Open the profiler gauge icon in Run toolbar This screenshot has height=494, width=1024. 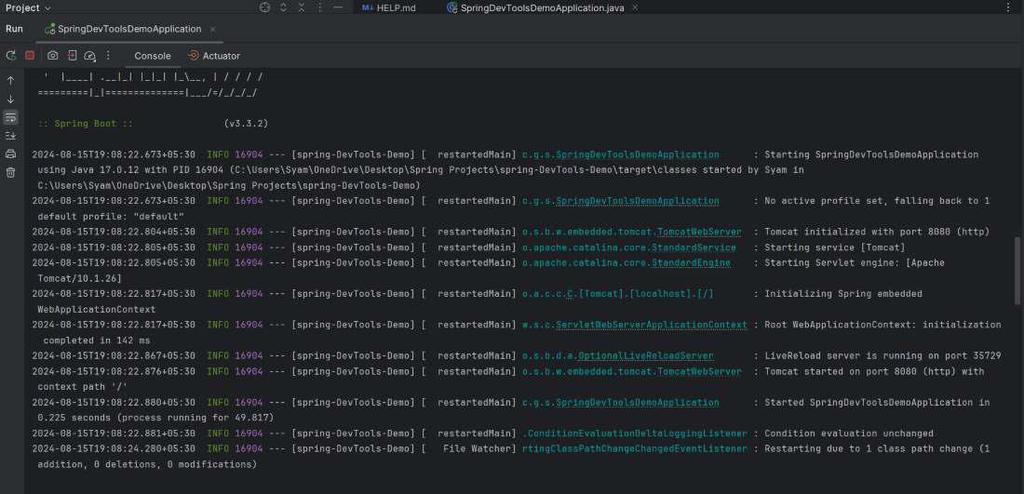pos(91,56)
